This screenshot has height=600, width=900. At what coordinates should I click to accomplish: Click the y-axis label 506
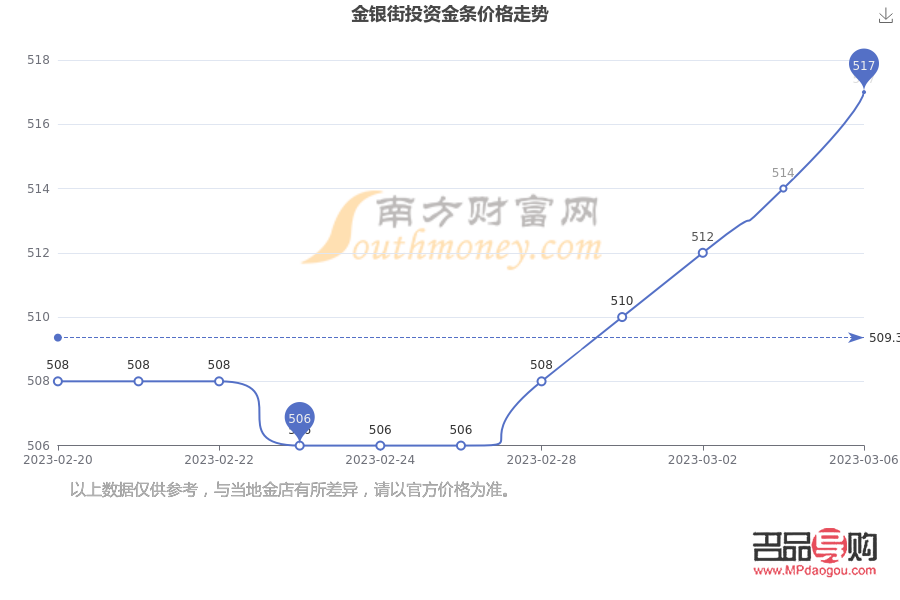click(38, 446)
